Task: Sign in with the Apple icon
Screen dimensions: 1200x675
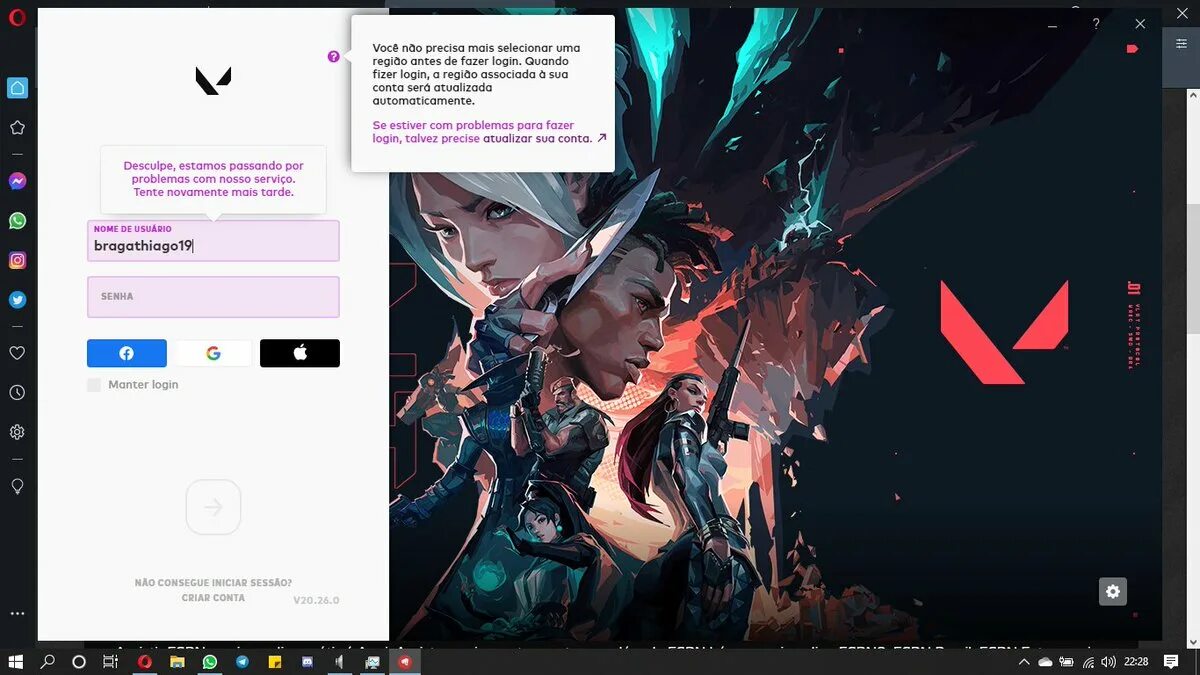Action: coord(300,352)
